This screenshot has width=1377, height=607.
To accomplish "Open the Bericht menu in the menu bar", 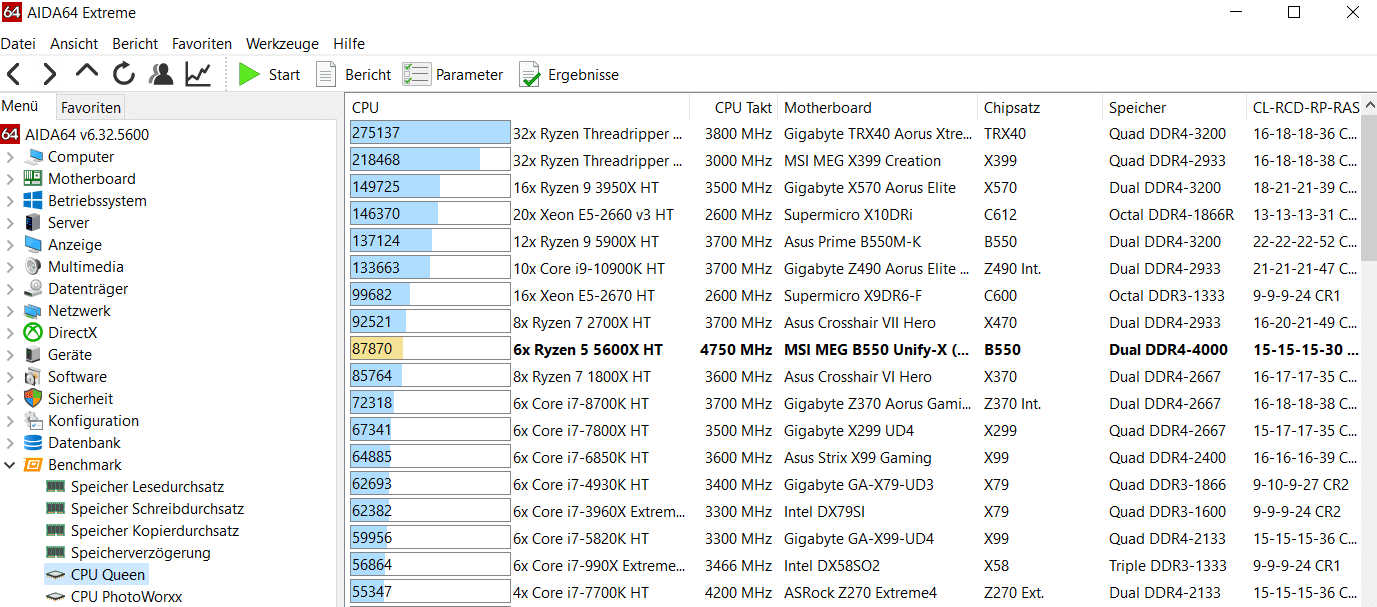I will 135,44.
